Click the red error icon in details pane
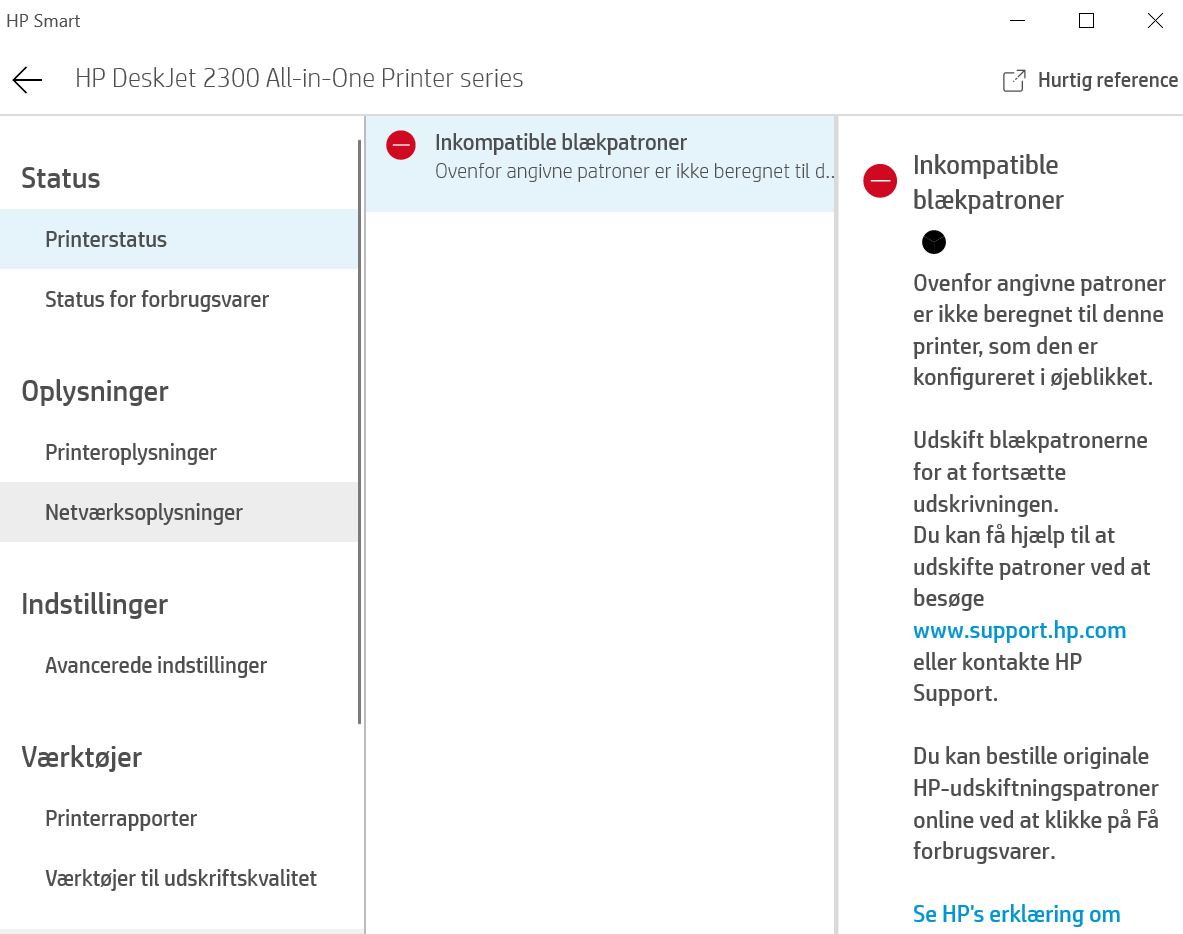Image resolution: width=1183 pixels, height=934 pixels. [x=880, y=181]
